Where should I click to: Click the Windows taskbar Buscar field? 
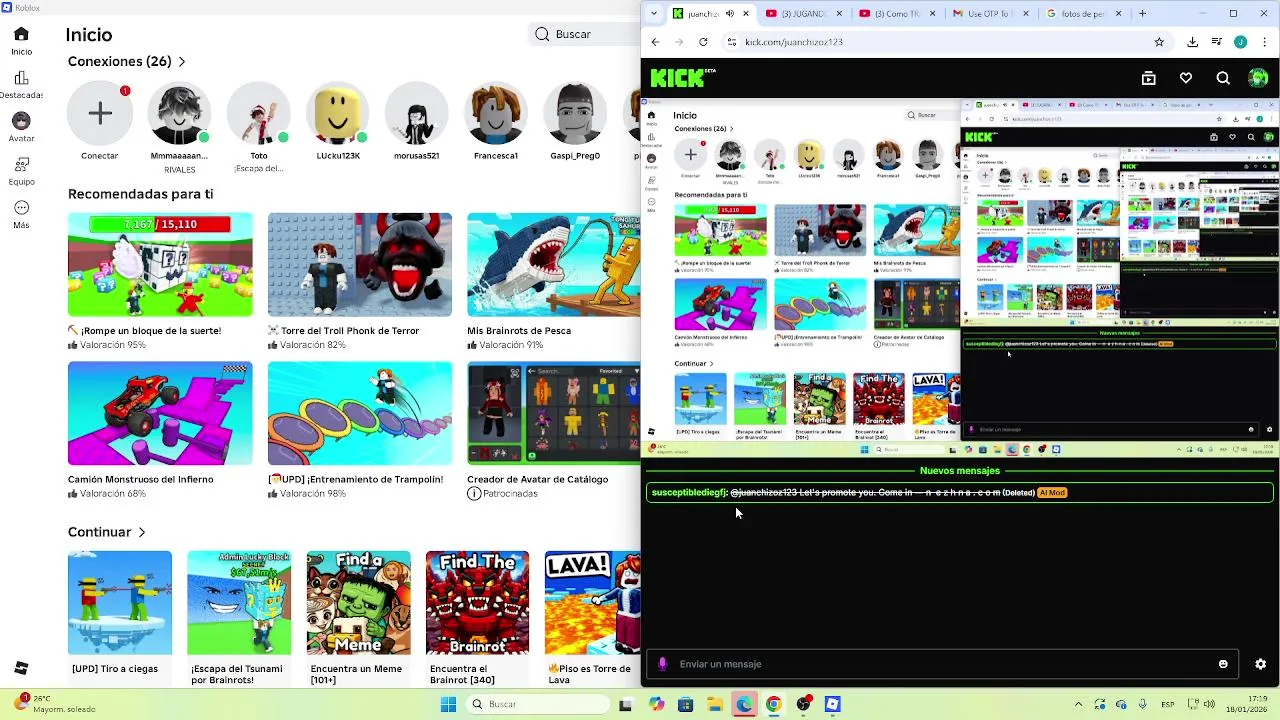tap(538, 704)
